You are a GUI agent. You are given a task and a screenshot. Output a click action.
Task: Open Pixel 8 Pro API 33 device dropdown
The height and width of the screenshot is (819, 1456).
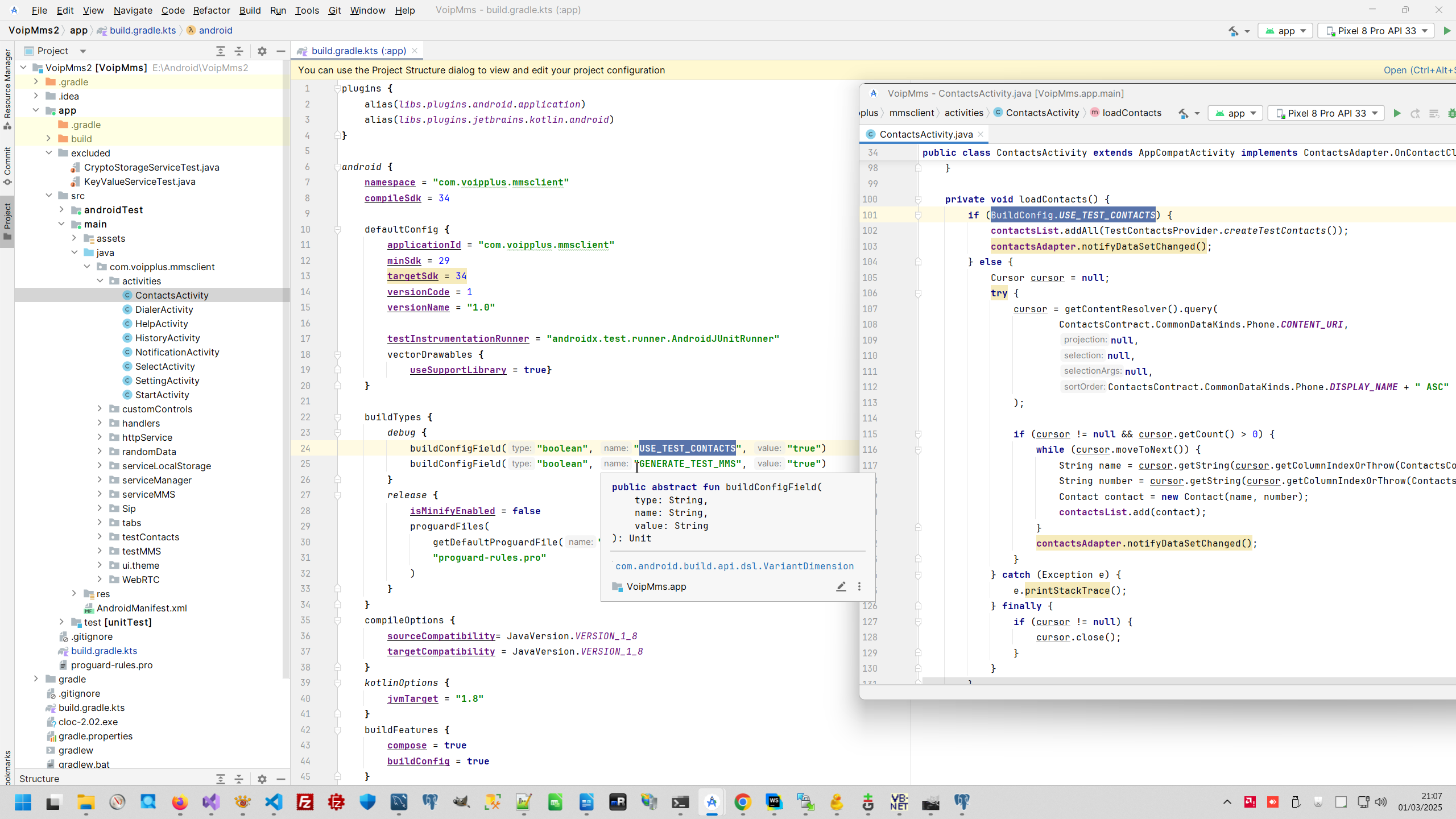coord(1376,31)
